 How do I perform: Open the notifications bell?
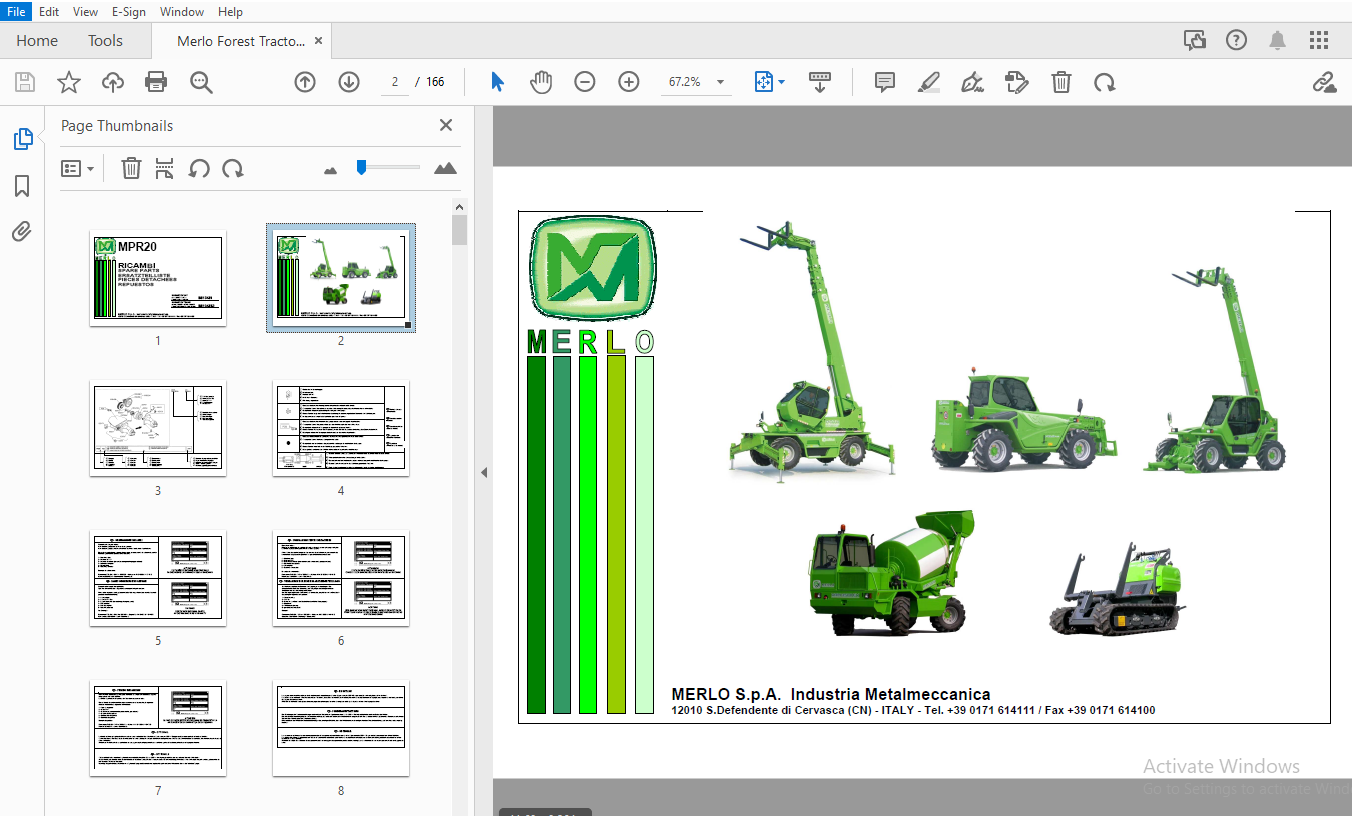[x=1277, y=41]
